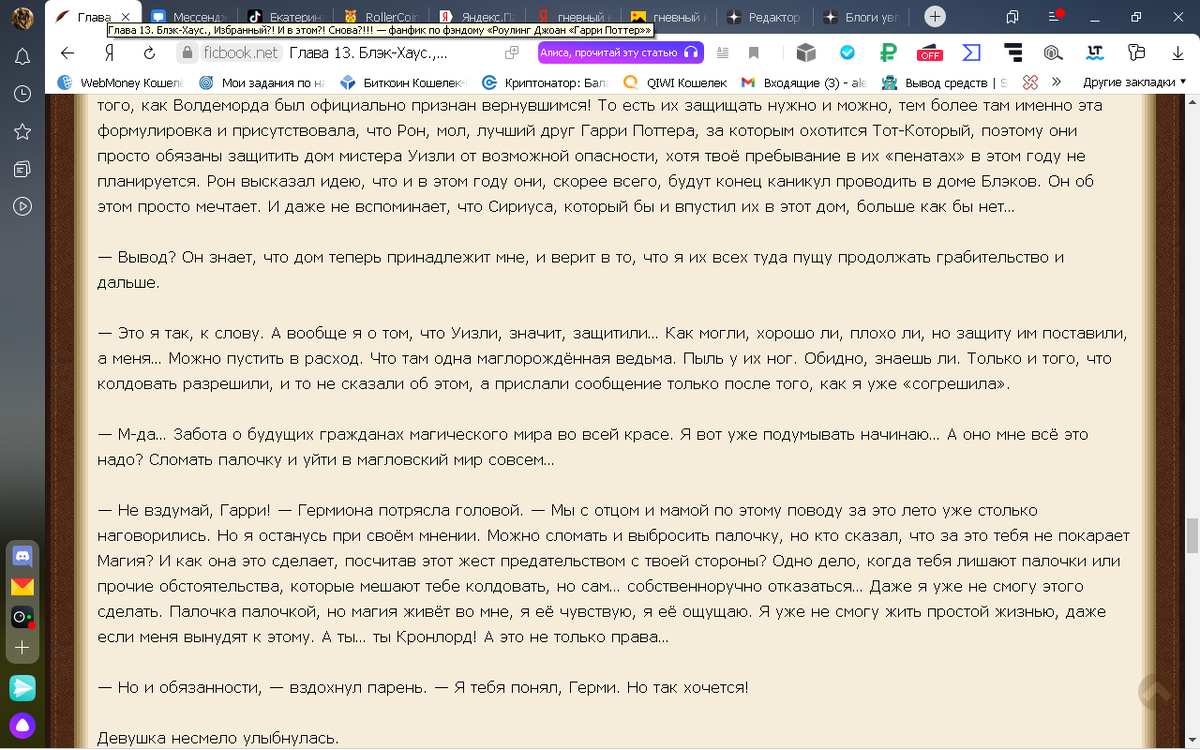Image resolution: width=1200 pixels, height=750 pixels.
Task: Open blue sigma extension icon
Action: click(970, 53)
